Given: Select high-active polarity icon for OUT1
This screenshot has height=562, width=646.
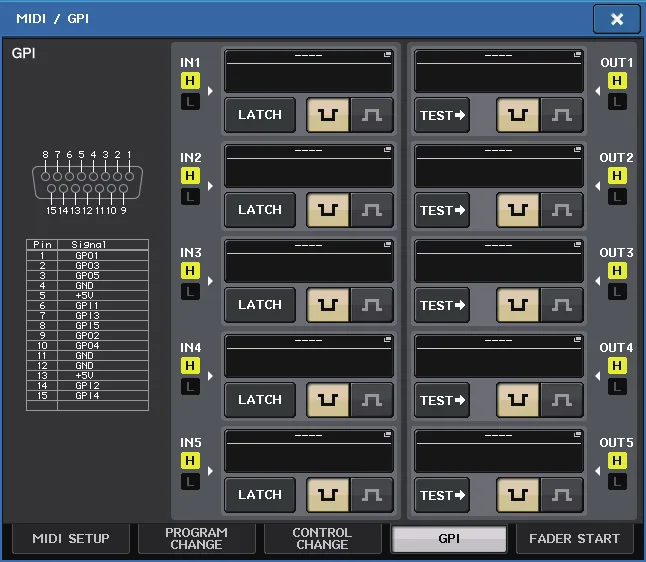Looking at the screenshot, I should (x=562, y=115).
